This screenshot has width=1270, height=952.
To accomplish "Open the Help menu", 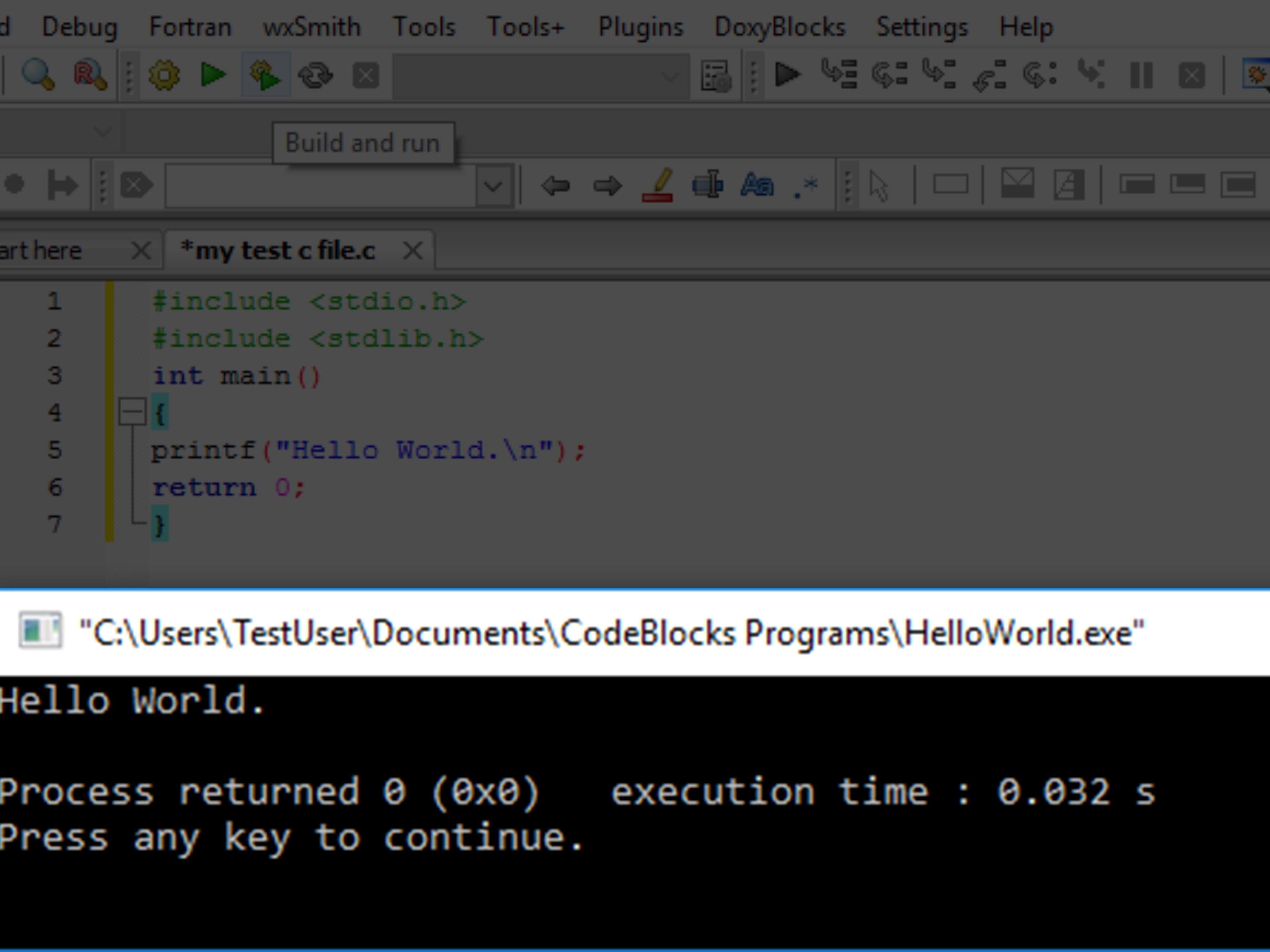I will tap(1027, 27).
